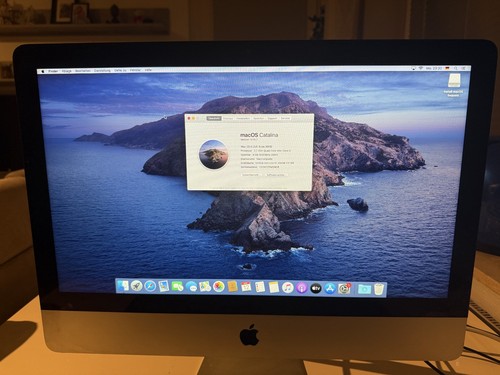Open FaceTime green icon in Dock
500x375 pixels.
click(177, 287)
